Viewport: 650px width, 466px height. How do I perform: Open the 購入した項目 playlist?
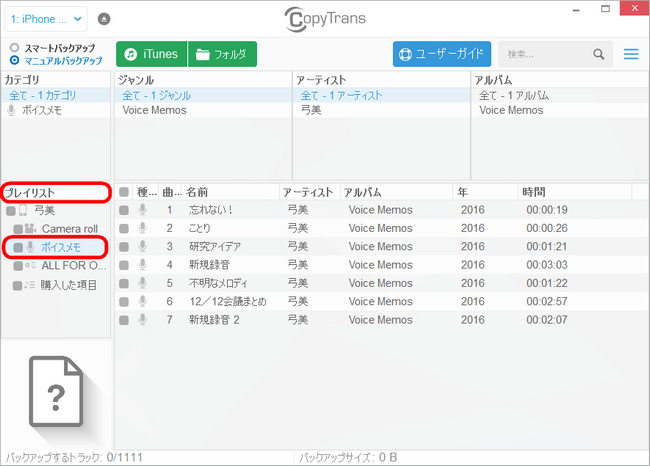coord(68,285)
